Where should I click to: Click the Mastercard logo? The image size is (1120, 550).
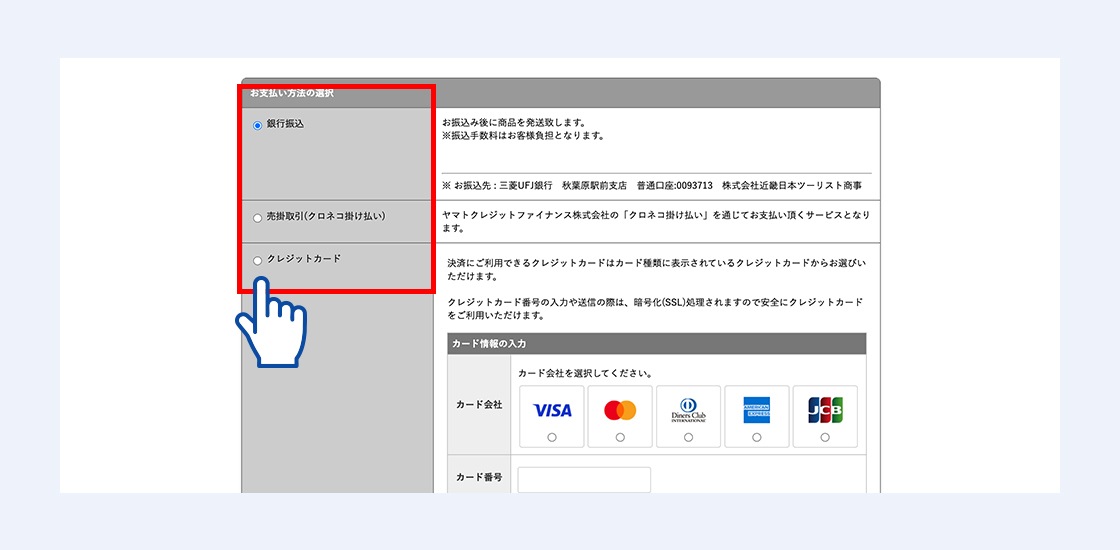tap(620, 410)
